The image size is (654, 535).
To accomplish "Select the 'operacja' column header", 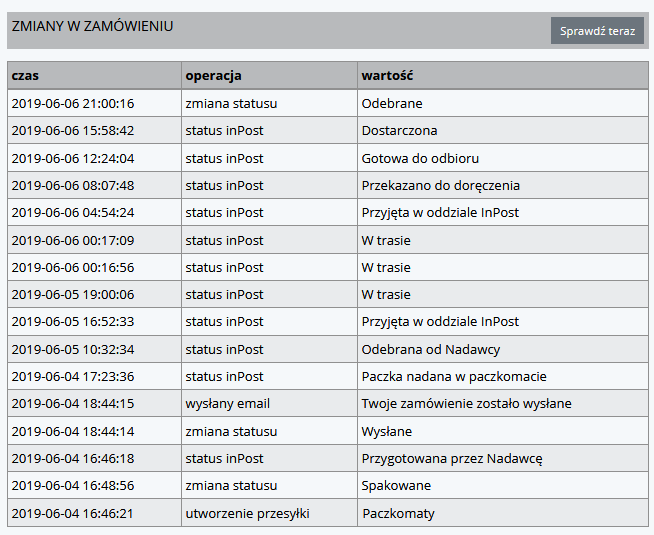I will pyautogui.click(x=213, y=75).
